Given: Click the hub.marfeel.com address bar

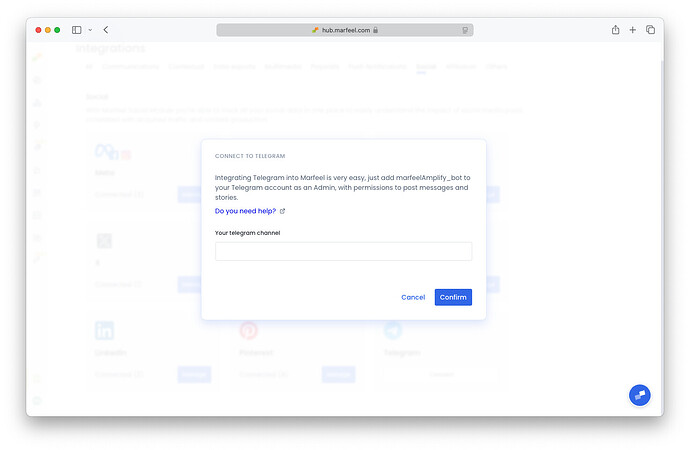Looking at the screenshot, I should point(345,30).
